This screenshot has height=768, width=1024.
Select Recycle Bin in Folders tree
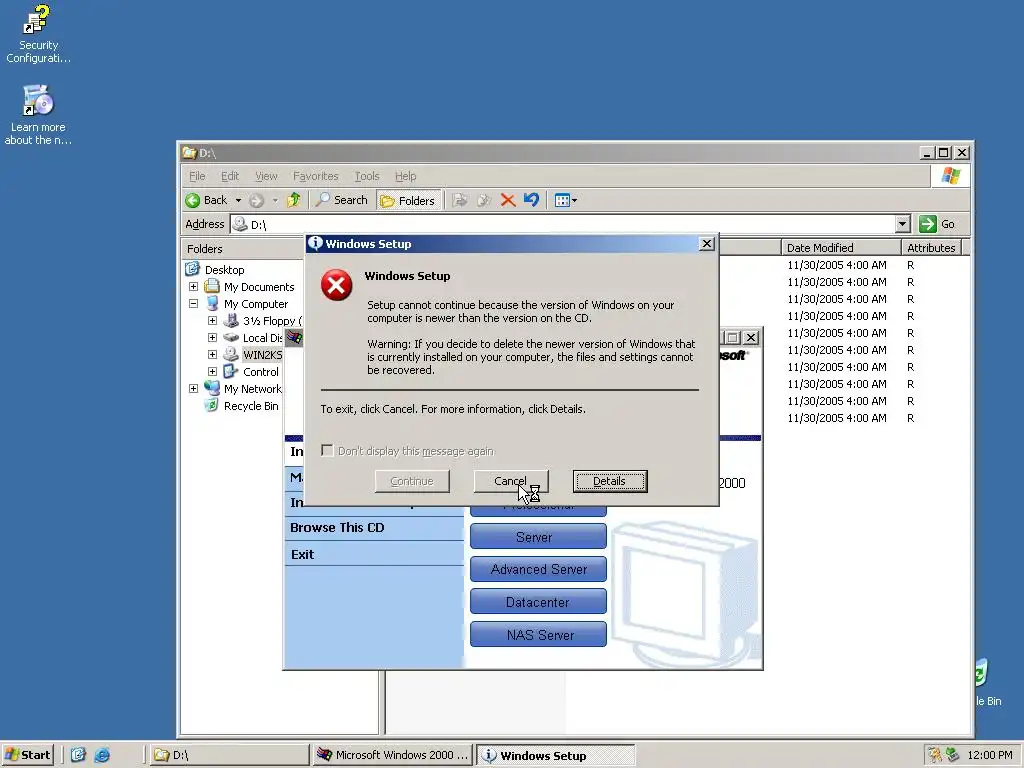coord(251,406)
